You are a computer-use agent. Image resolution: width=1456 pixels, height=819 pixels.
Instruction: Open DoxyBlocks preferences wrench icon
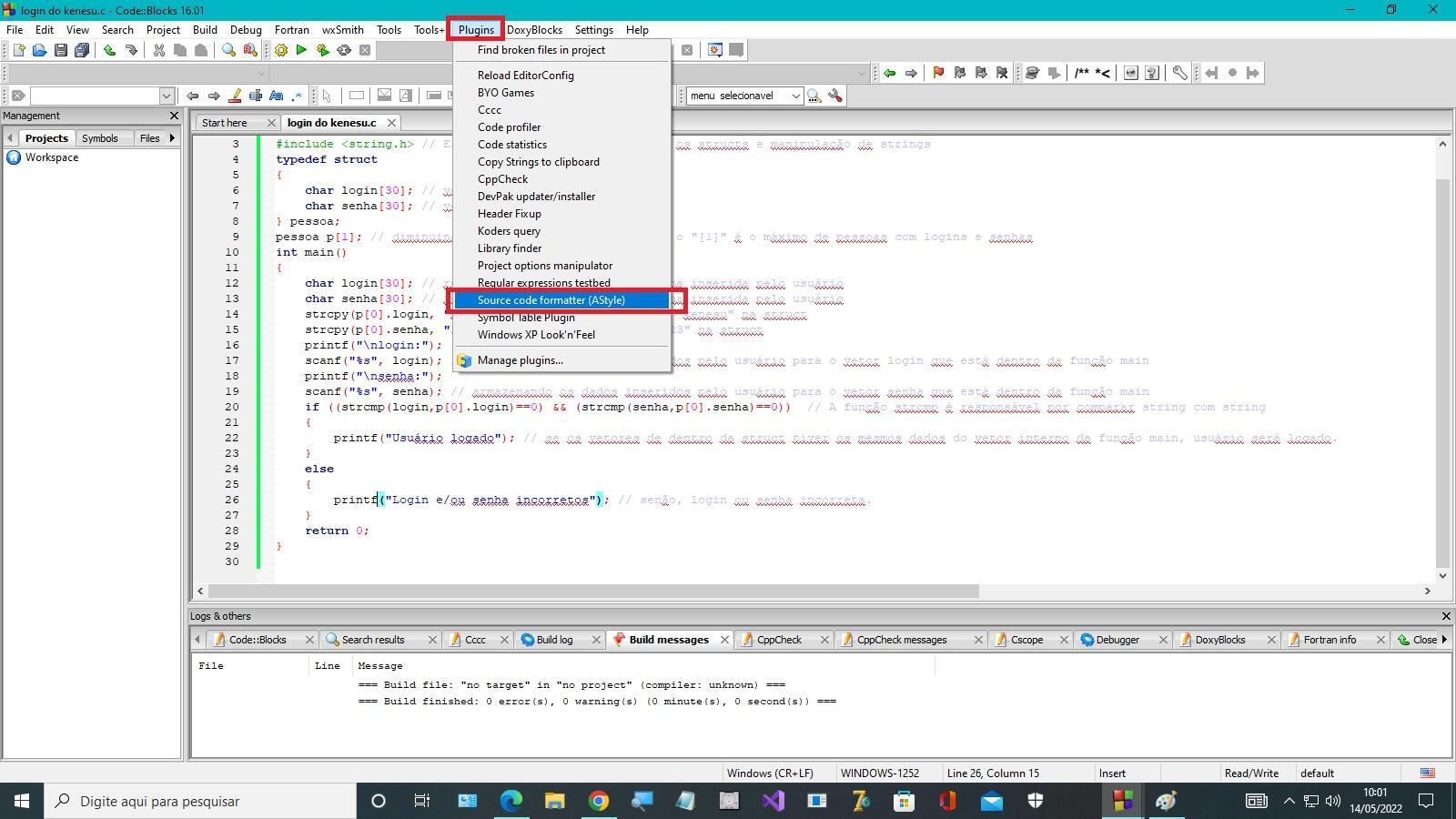coord(1179,73)
